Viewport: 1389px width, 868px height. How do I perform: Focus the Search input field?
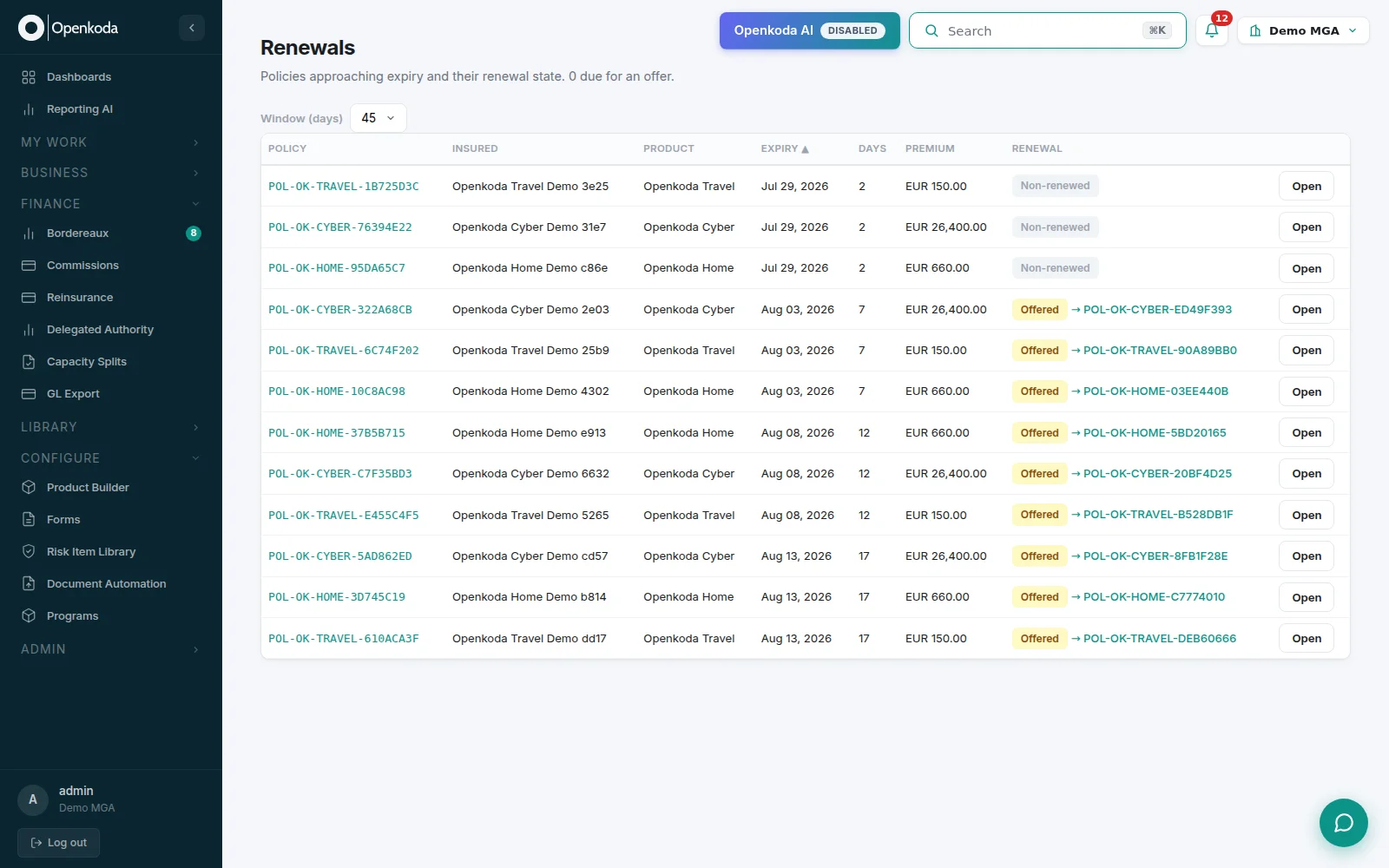pyautogui.click(x=1047, y=30)
